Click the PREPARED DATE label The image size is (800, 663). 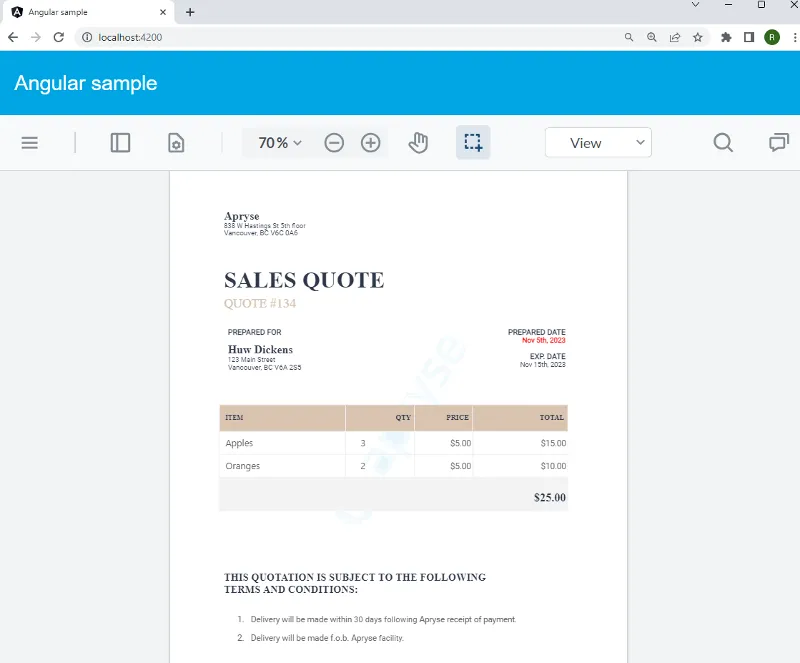tap(536, 332)
